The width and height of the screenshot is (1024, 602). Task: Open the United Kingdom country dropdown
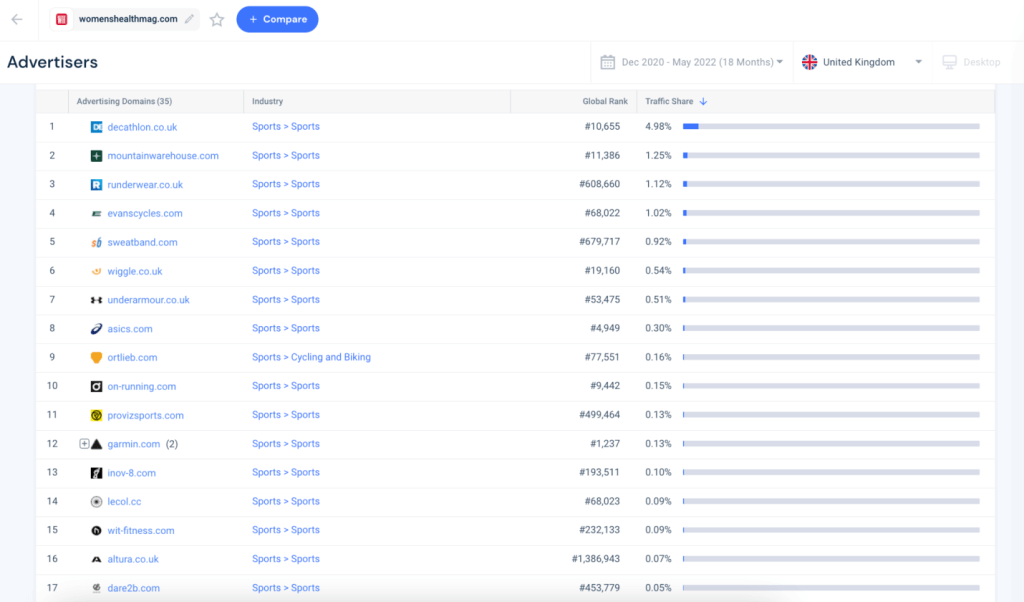pyautogui.click(x=863, y=62)
